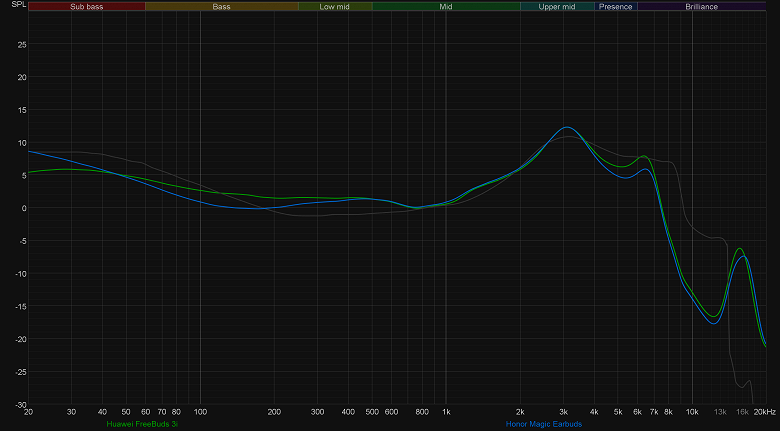Click the Upper mid band header
This screenshot has height=431, width=780.
[557, 6]
